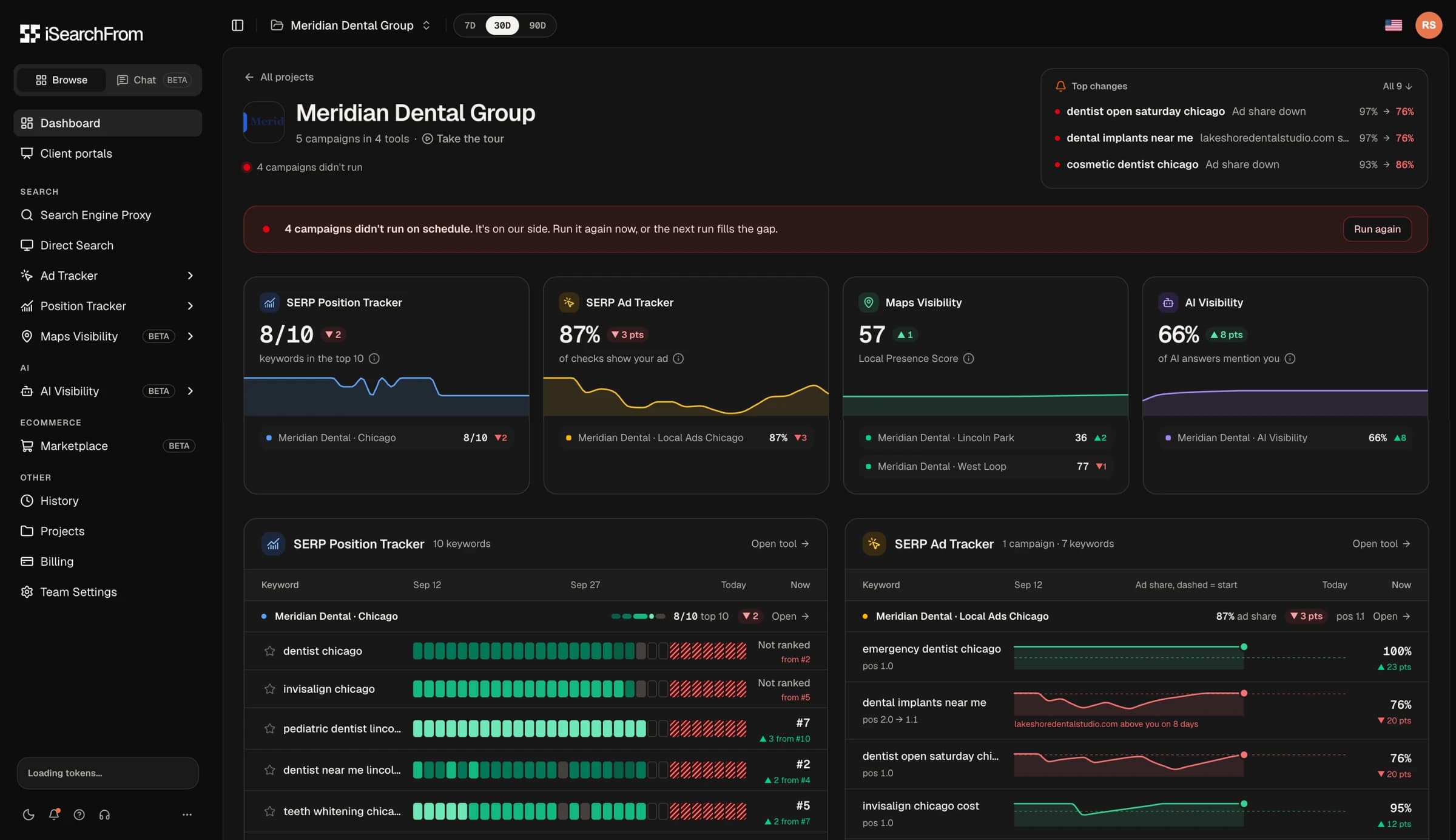Viewport: 1456px width, 840px height.
Task: Open the support headset icon
Action: 104,815
